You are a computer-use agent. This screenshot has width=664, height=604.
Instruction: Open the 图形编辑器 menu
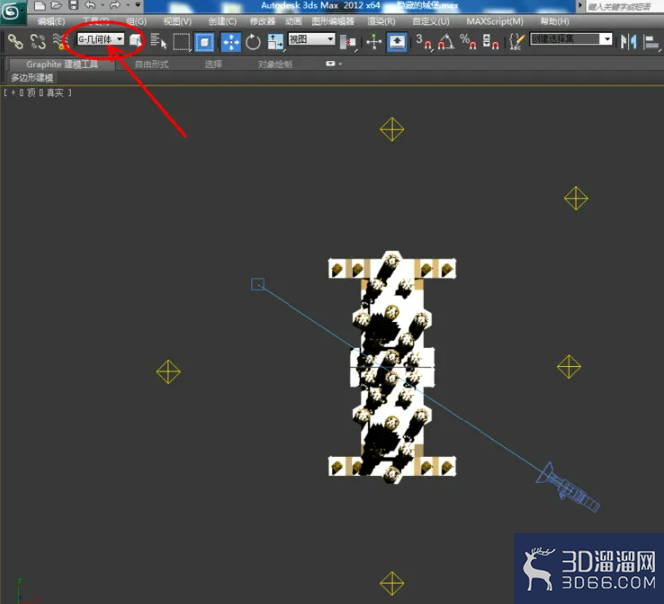click(333, 22)
